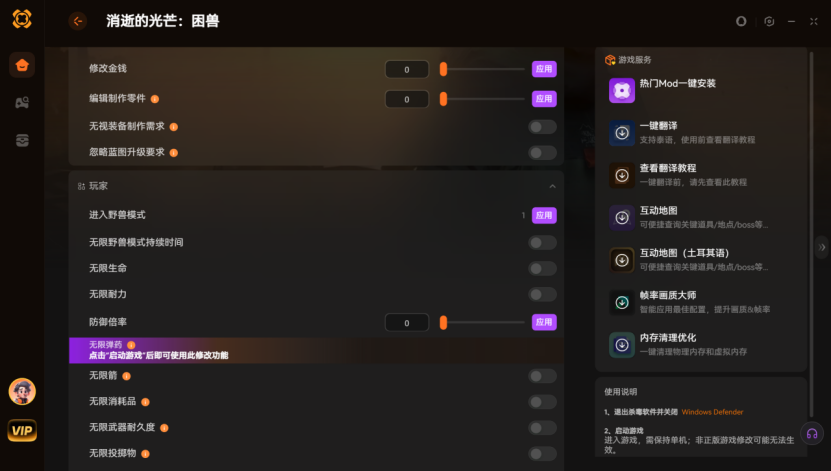Viewport: 831px width, 471px height.
Task: Collapse the 玩家 section chevron
Action: coord(552,186)
